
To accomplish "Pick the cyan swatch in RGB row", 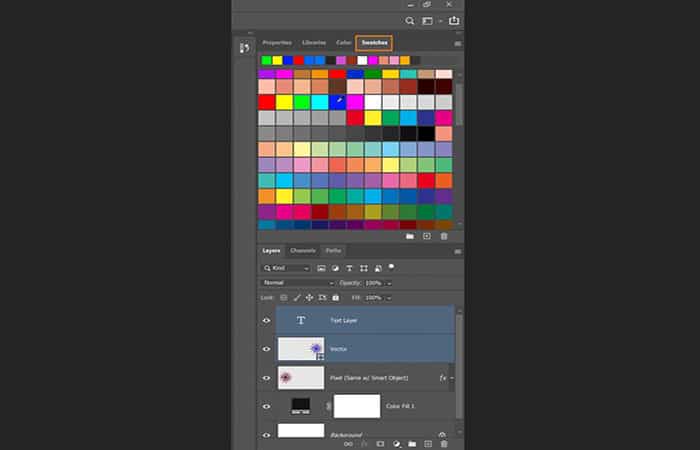I will tap(320, 102).
